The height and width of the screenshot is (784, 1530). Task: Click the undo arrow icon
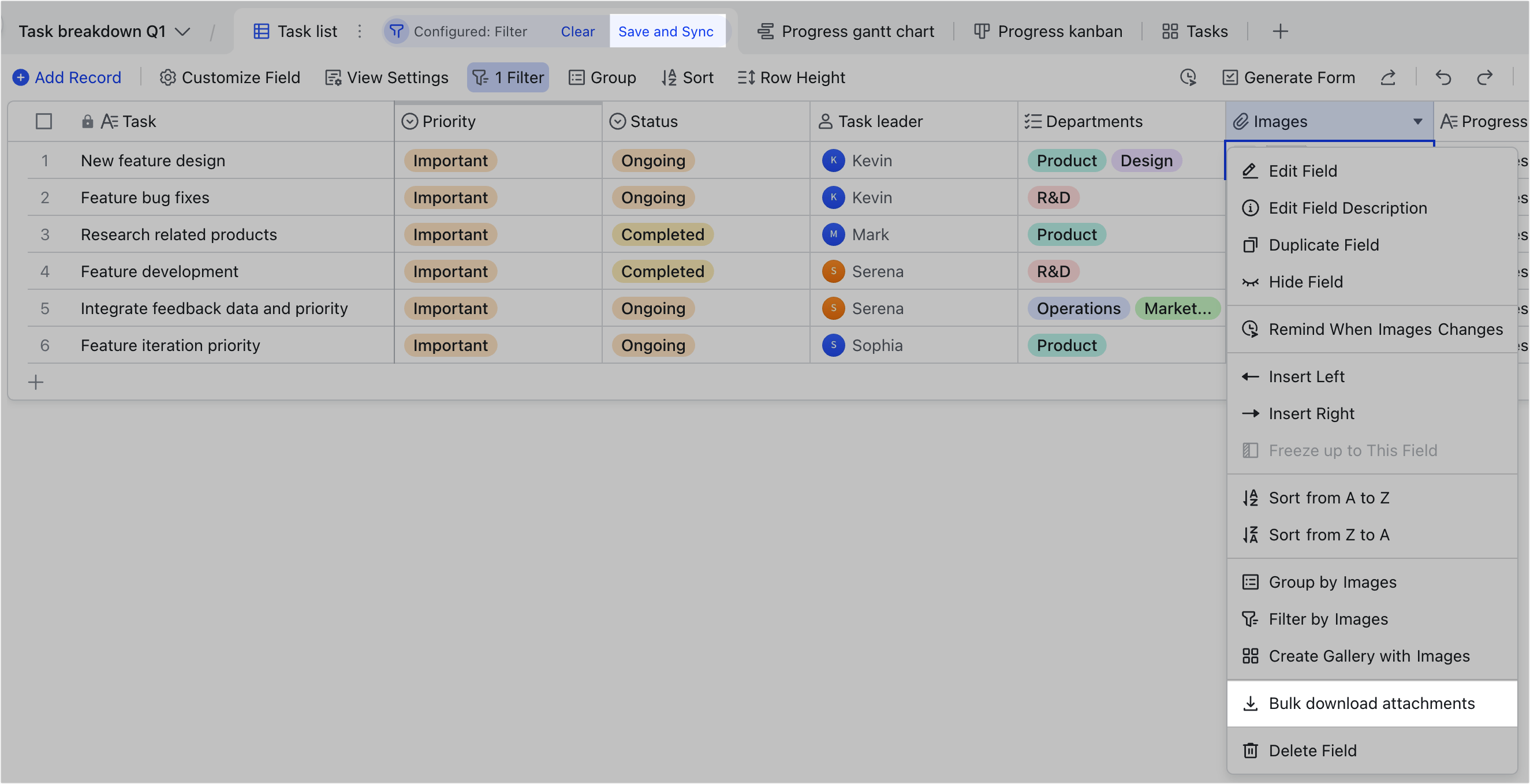pyautogui.click(x=1443, y=78)
